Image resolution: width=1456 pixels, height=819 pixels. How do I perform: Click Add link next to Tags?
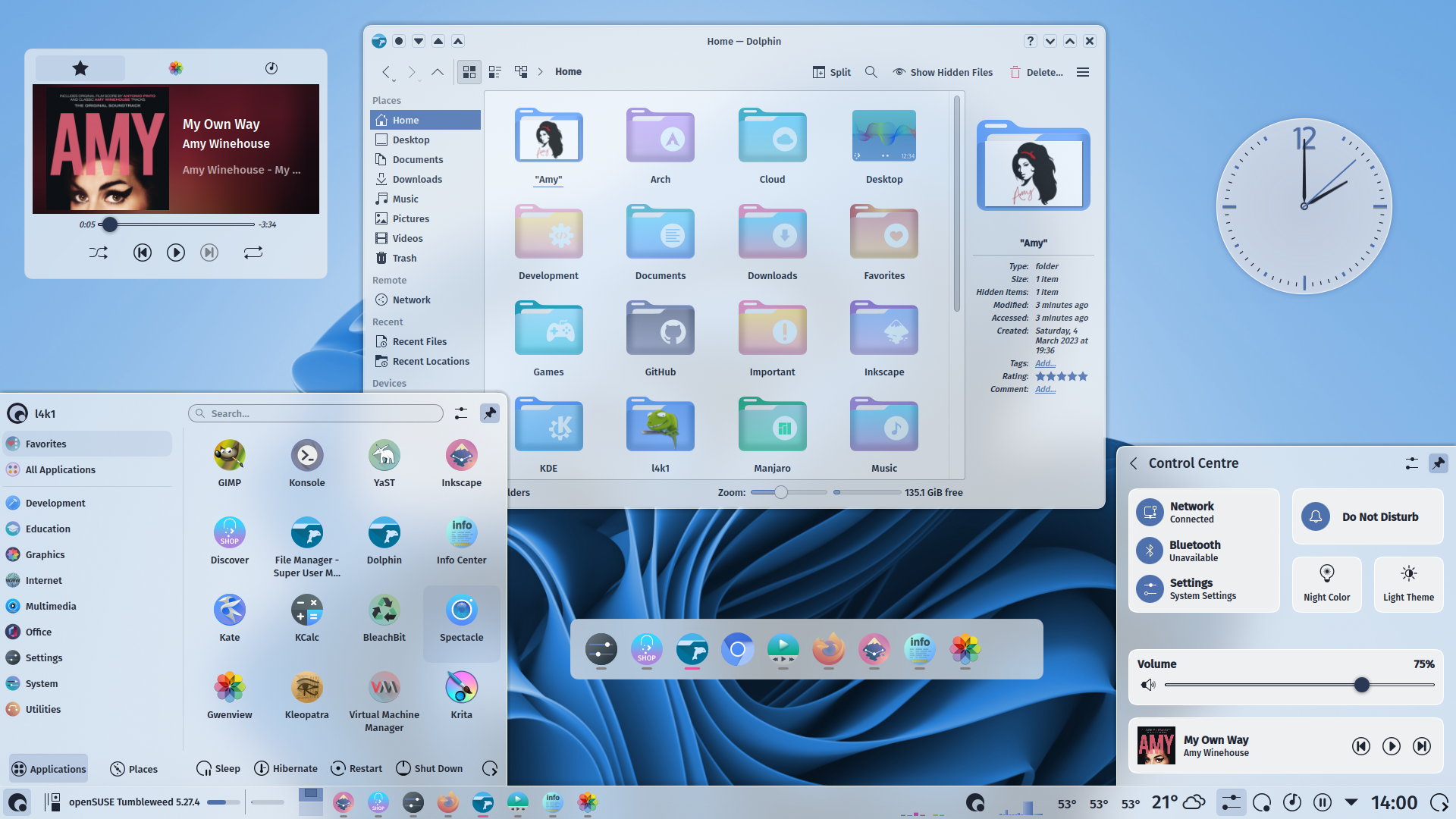(1045, 363)
